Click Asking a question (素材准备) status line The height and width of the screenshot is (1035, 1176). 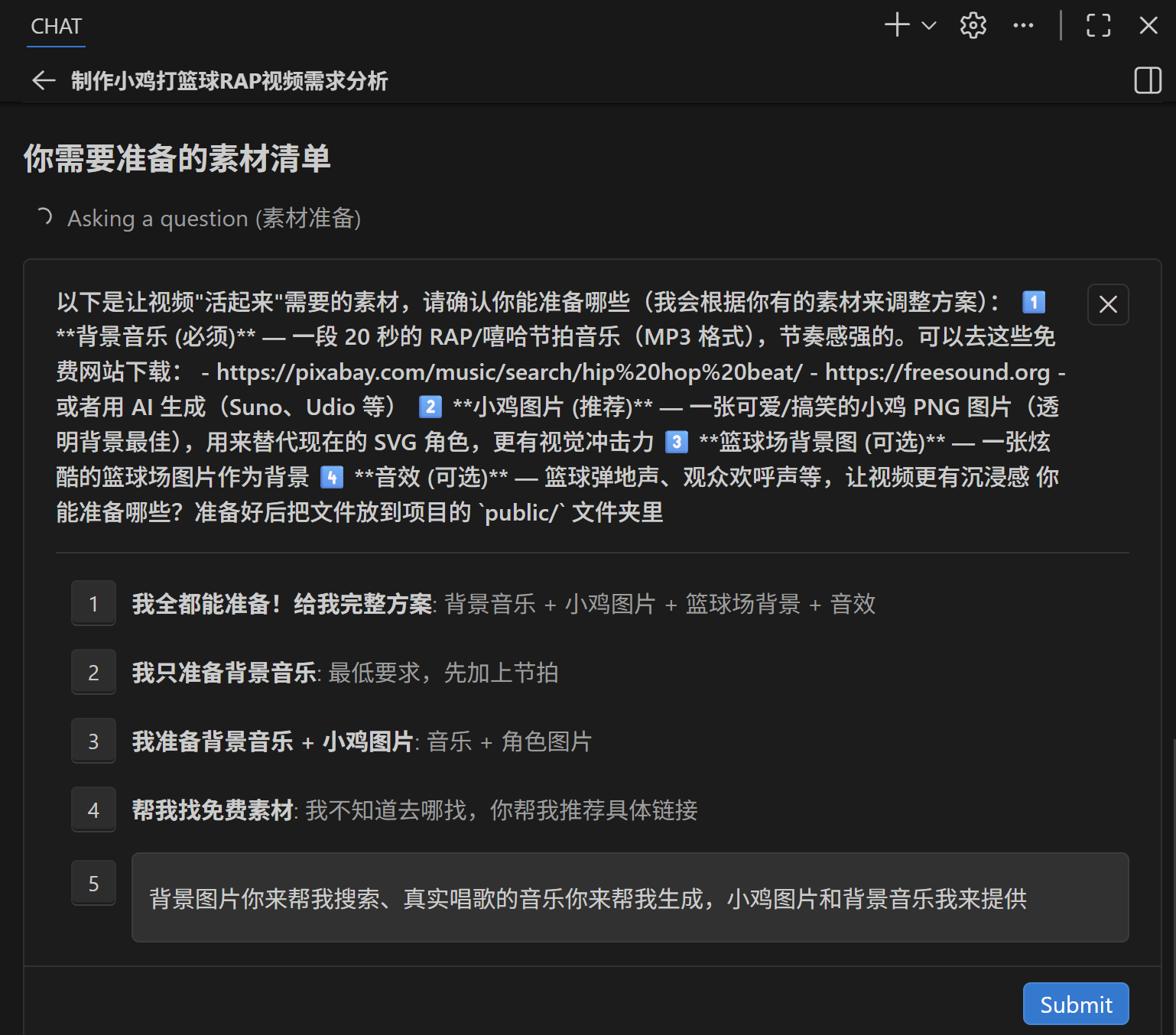click(x=213, y=219)
